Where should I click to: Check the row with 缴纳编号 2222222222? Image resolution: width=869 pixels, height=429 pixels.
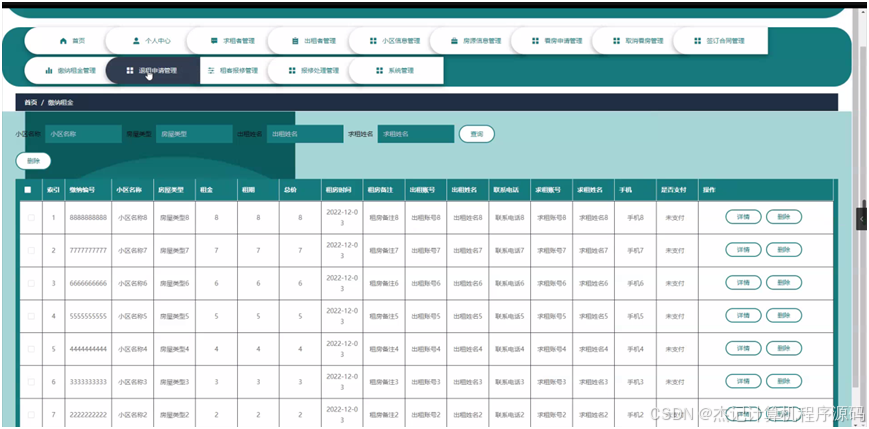(31, 415)
